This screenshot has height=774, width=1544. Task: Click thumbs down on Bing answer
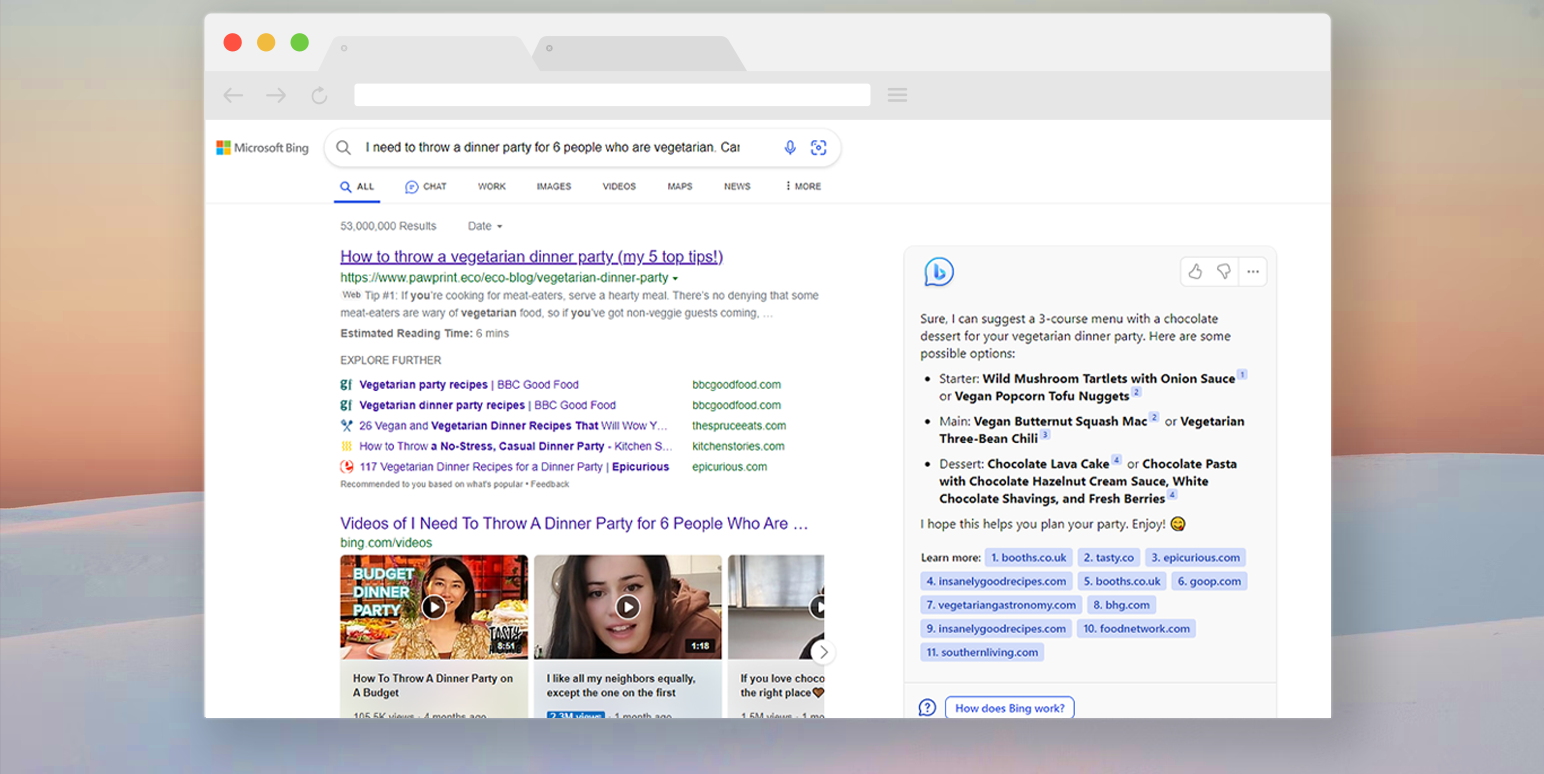[x=1223, y=271]
